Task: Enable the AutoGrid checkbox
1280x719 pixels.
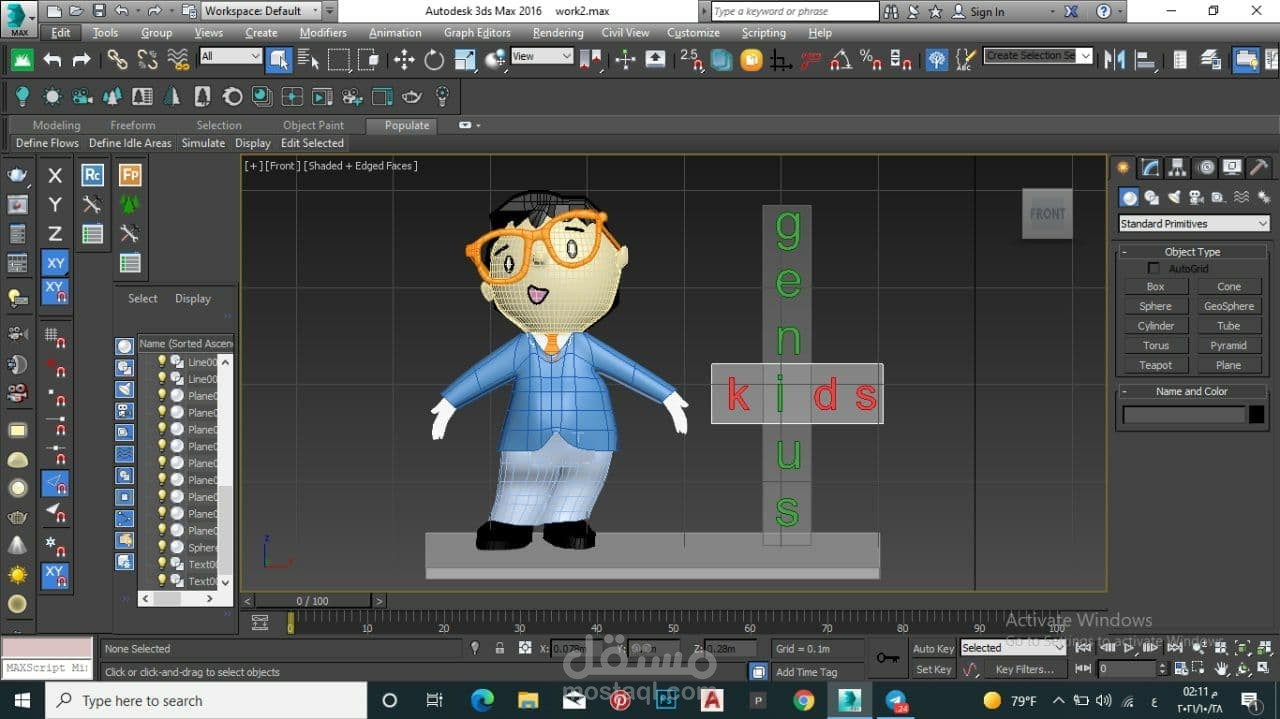Action: [1154, 269]
